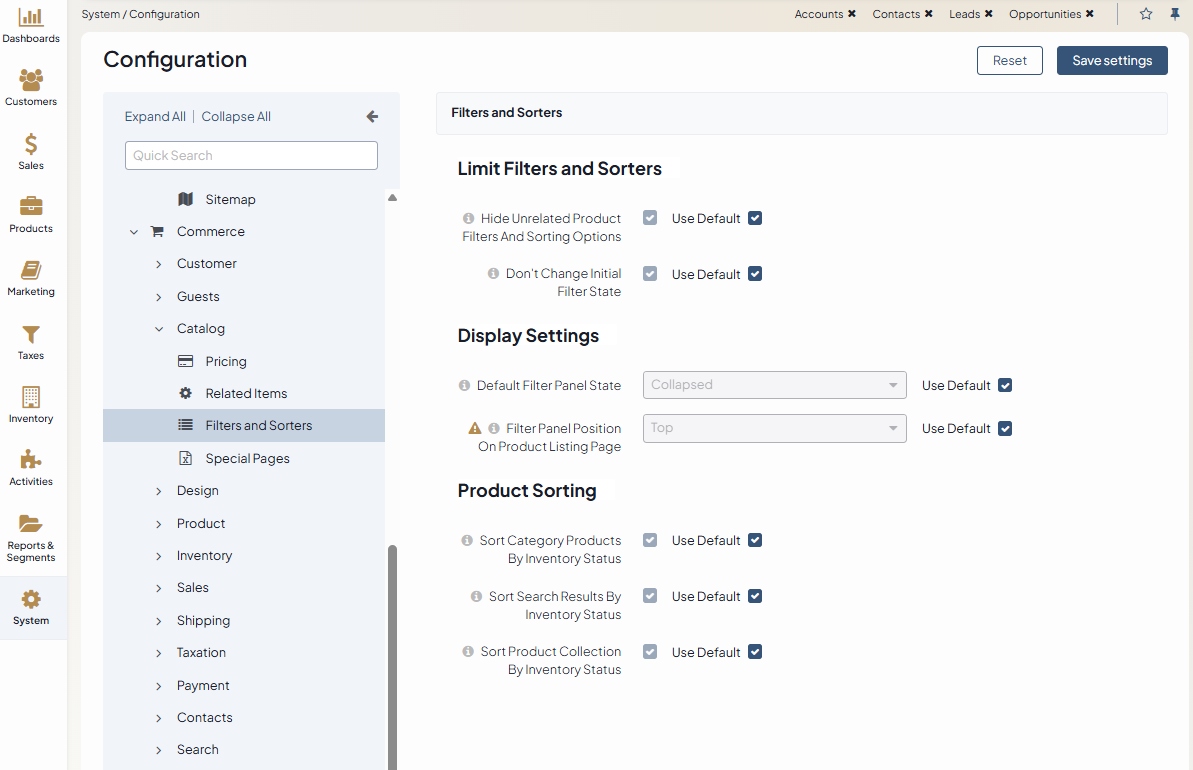Remove the Accounts pinned shortcut
The height and width of the screenshot is (770, 1193).
coord(851,14)
